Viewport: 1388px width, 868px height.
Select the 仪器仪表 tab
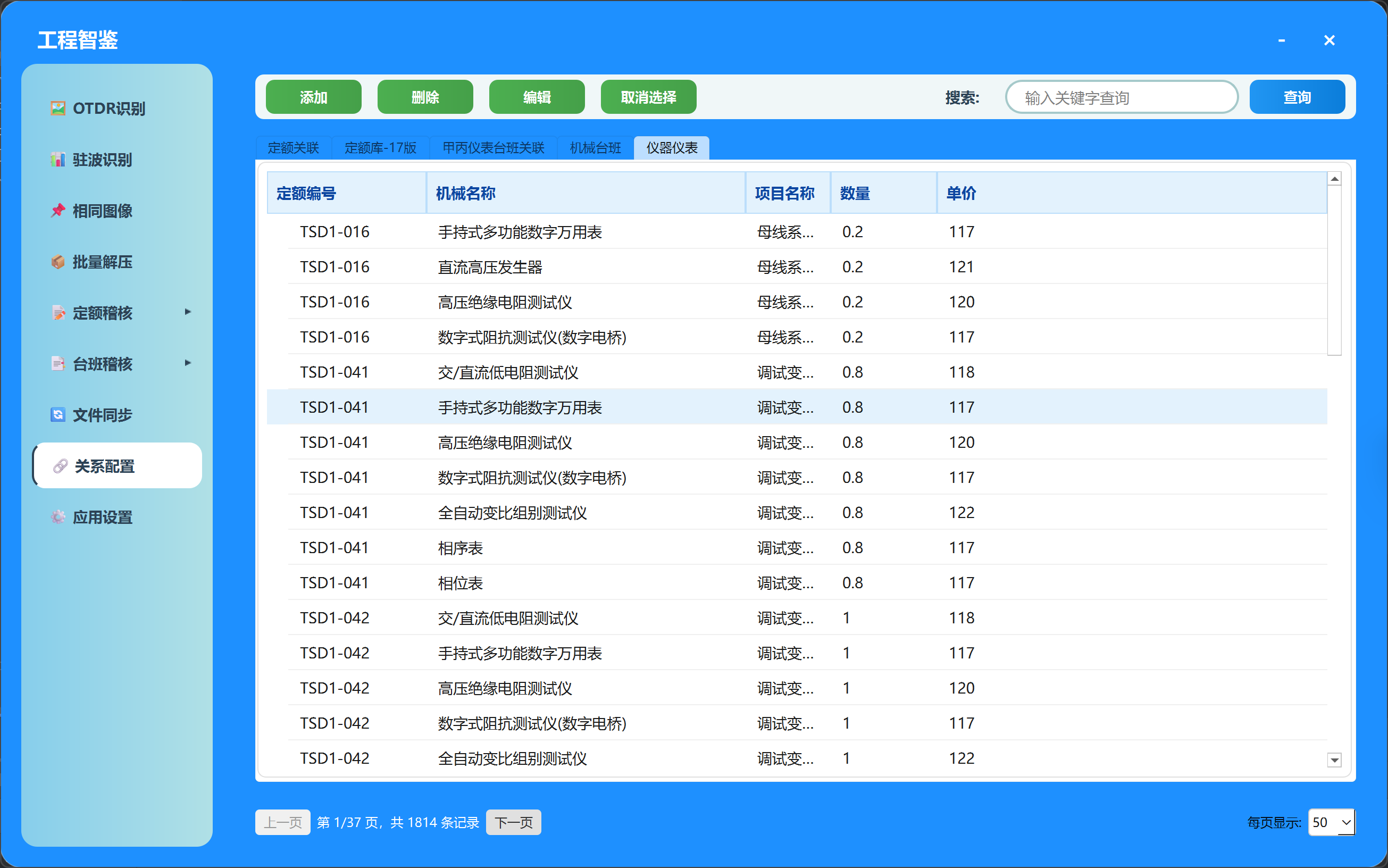tap(672, 148)
